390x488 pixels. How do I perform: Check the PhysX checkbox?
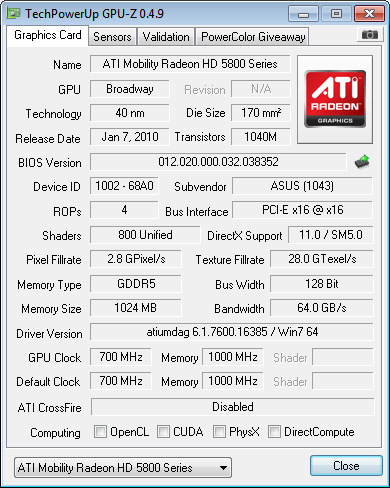coord(219,431)
